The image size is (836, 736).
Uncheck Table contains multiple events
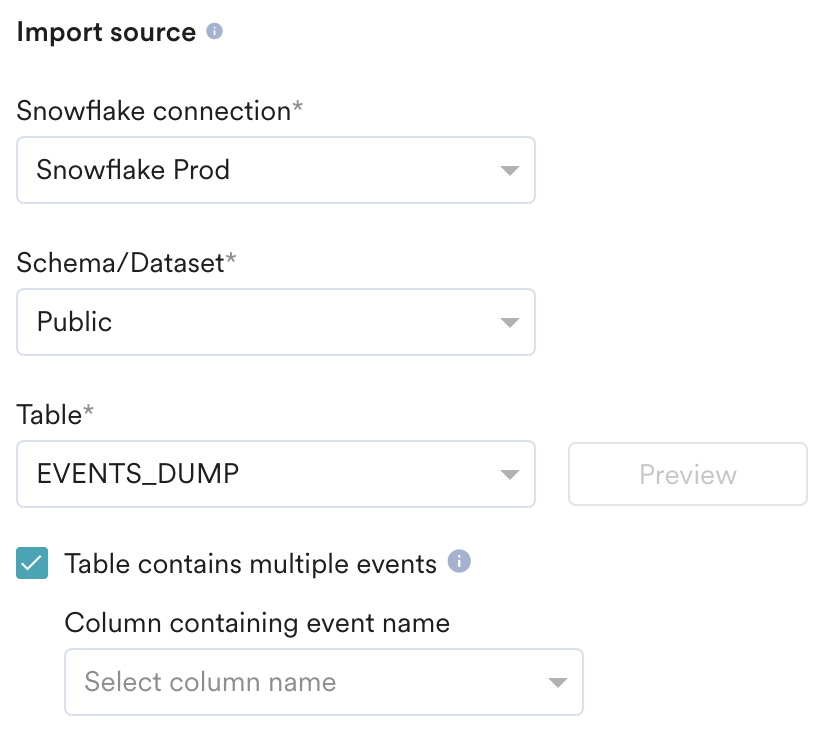(32, 564)
